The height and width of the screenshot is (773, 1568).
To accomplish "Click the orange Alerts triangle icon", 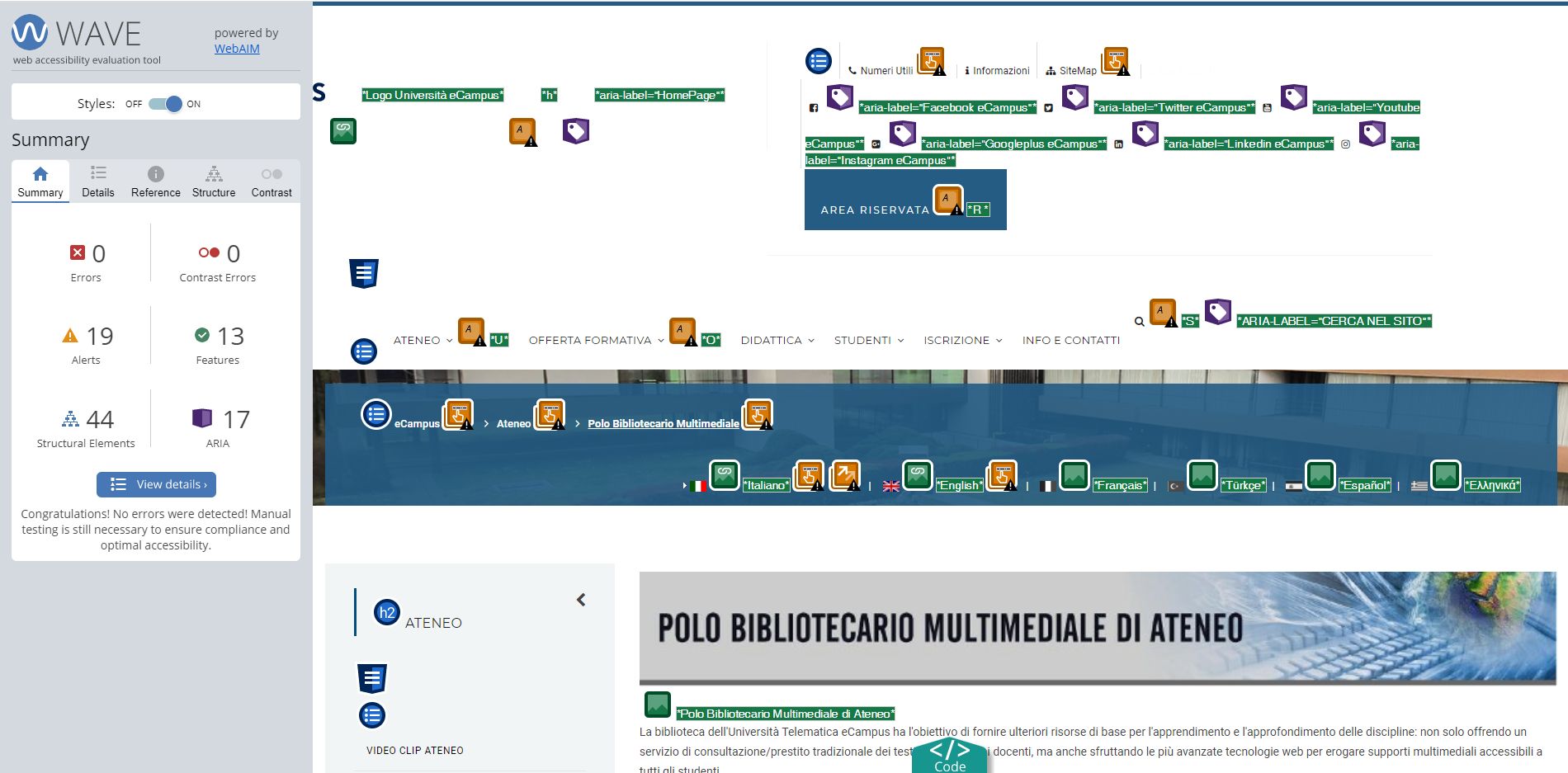I will click(x=70, y=336).
